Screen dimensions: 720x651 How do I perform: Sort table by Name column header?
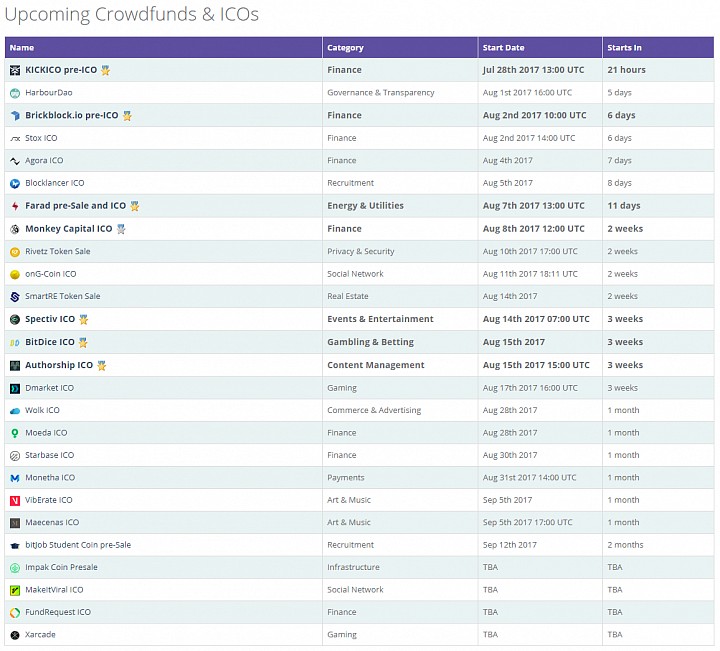pos(163,48)
